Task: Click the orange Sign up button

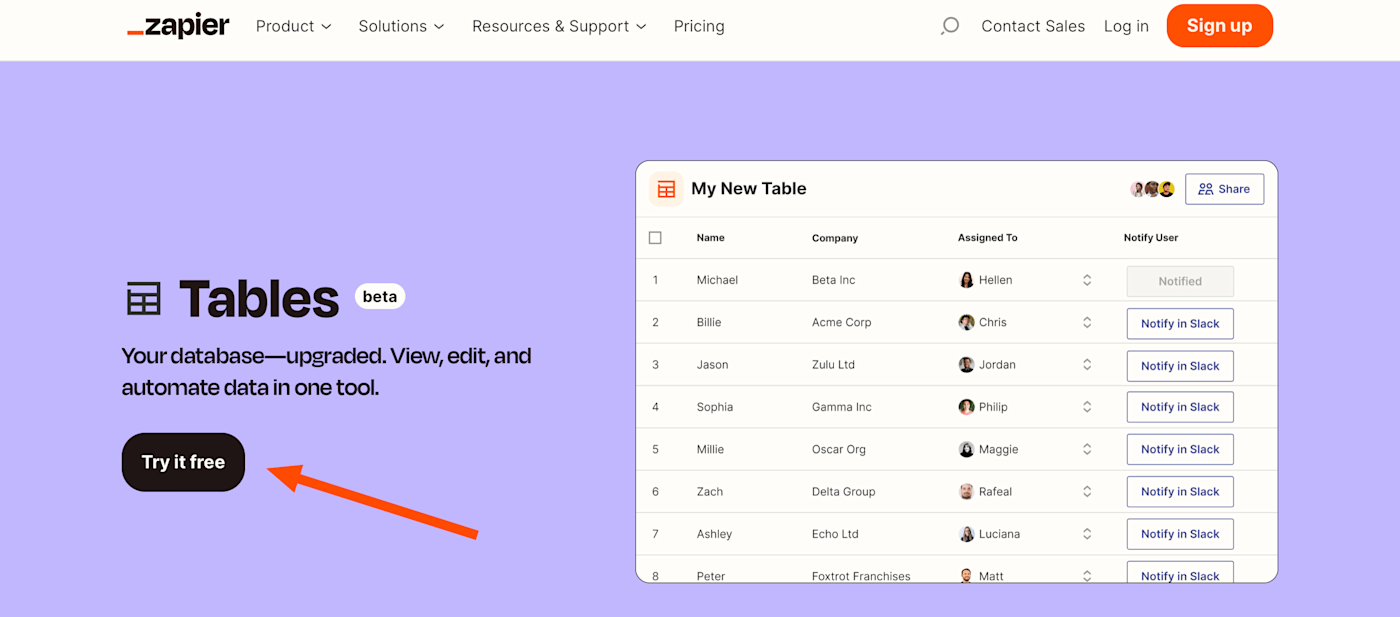Action: 1219,26
